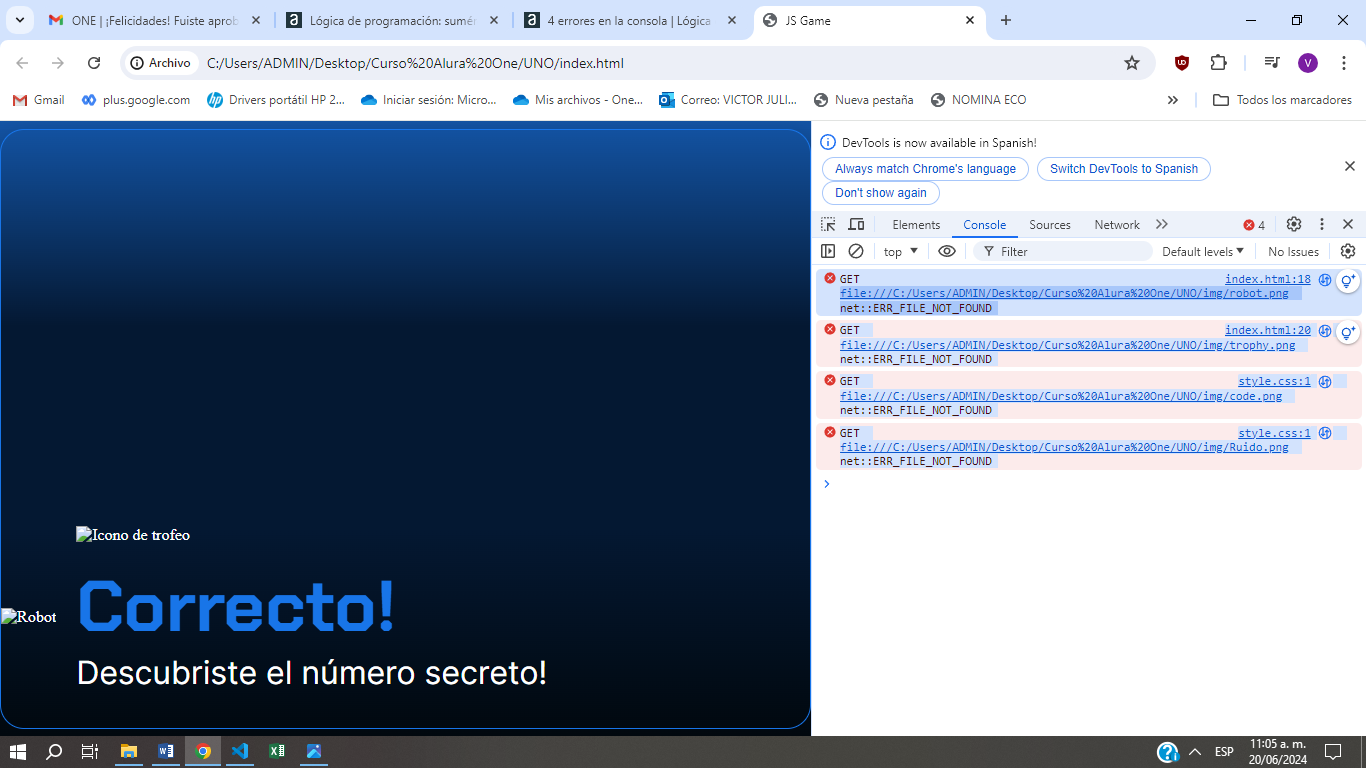Open DevTools customize menu (three dots)
This screenshot has width=1366, height=768.
pyautogui.click(x=1322, y=224)
